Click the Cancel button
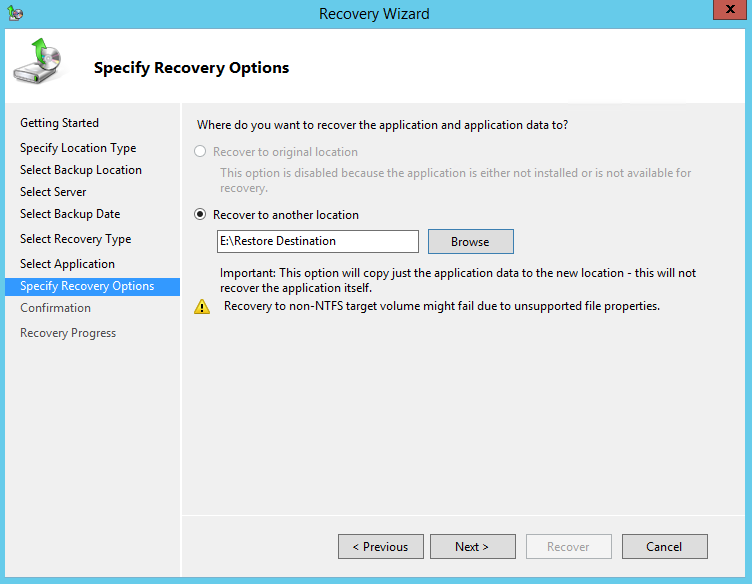This screenshot has width=752, height=584. click(664, 547)
